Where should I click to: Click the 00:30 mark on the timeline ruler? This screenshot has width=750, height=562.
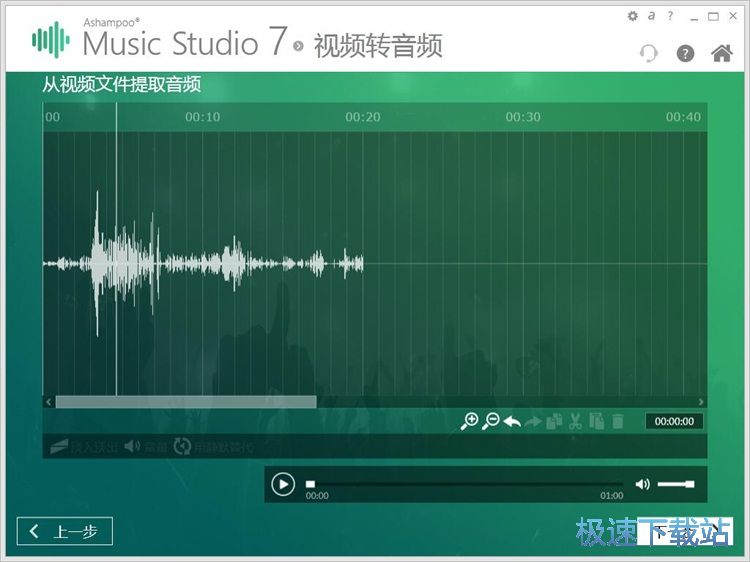(523, 117)
